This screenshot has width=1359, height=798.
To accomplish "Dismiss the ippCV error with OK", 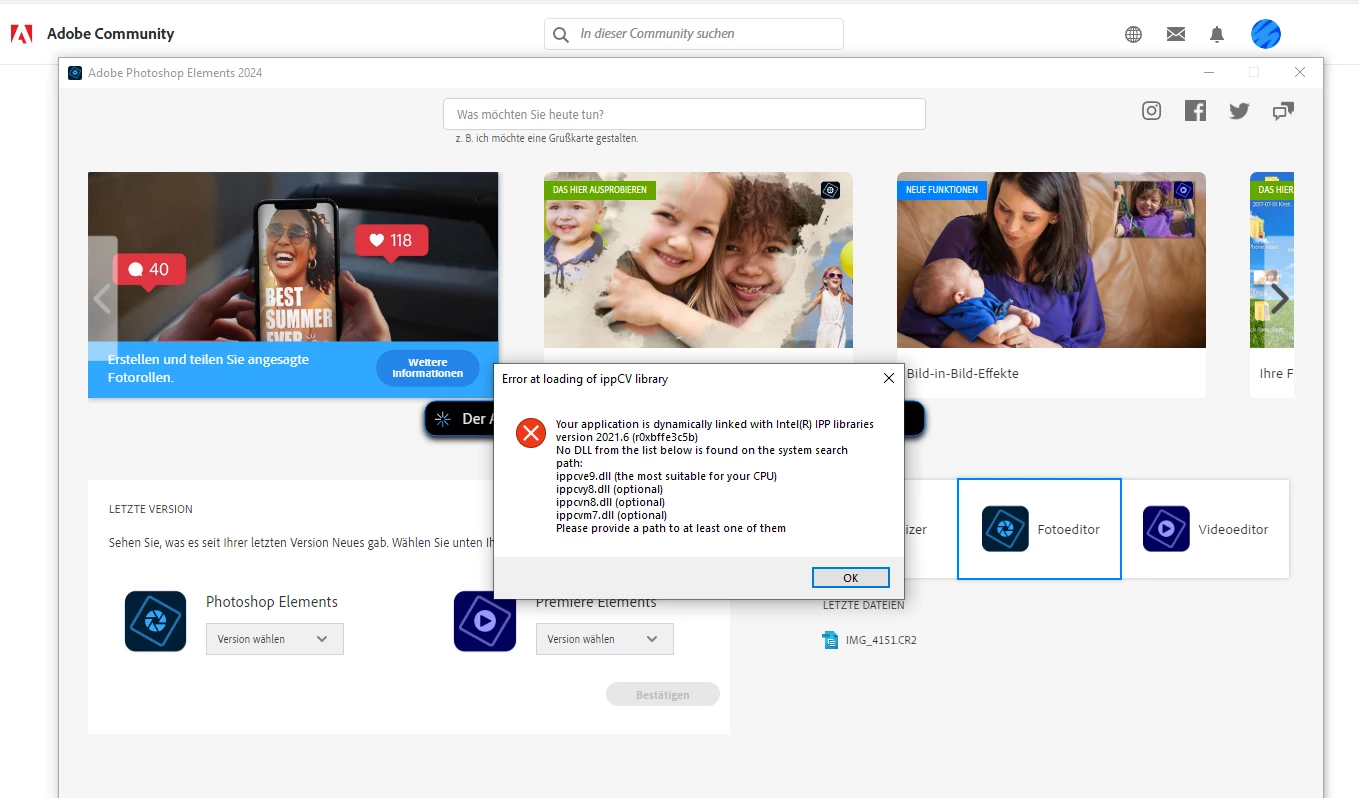I will click(x=851, y=578).
